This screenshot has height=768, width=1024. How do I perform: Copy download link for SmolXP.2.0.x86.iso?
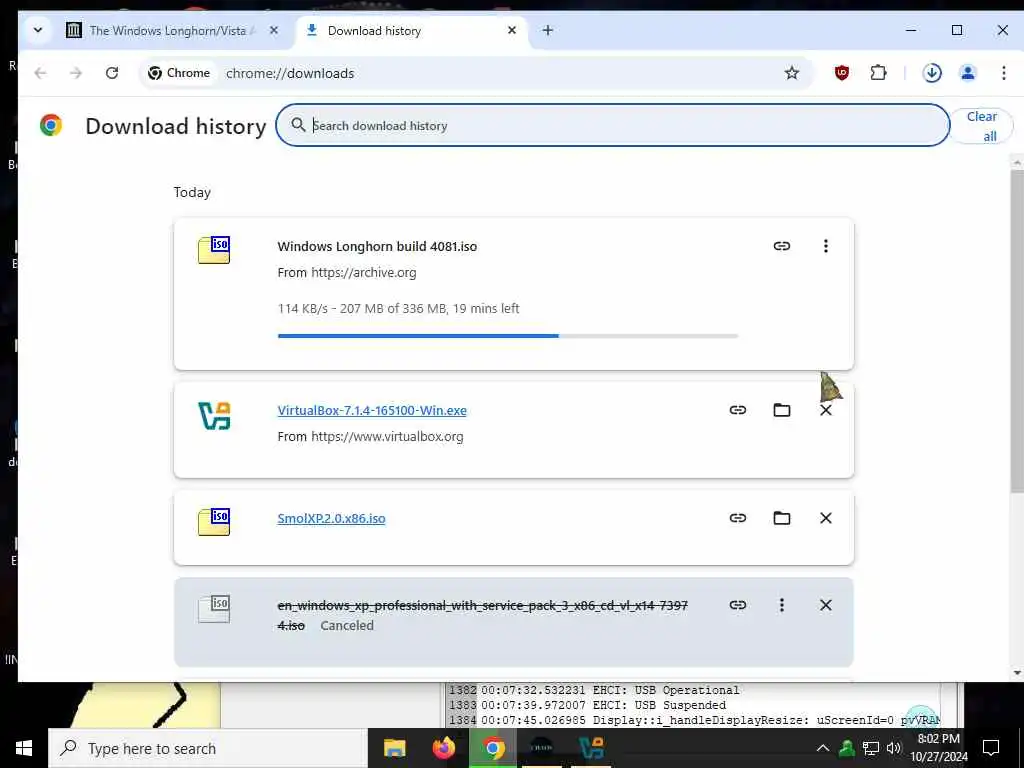coord(738,518)
